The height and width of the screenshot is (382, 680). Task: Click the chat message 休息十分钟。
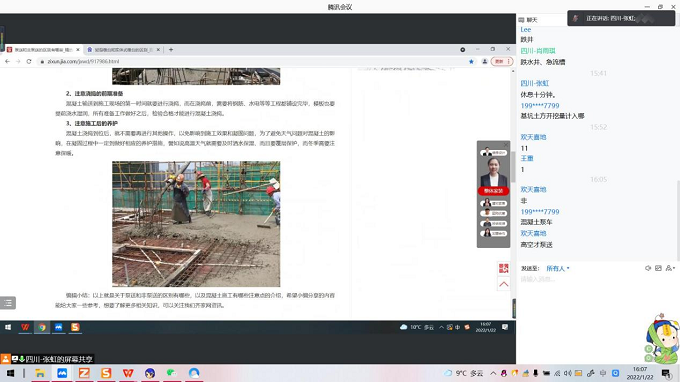tap(538, 95)
